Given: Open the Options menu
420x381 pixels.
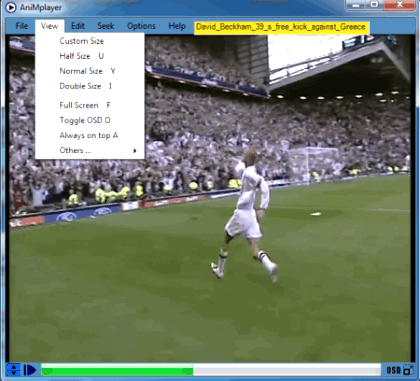Looking at the screenshot, I should point(141,26).
